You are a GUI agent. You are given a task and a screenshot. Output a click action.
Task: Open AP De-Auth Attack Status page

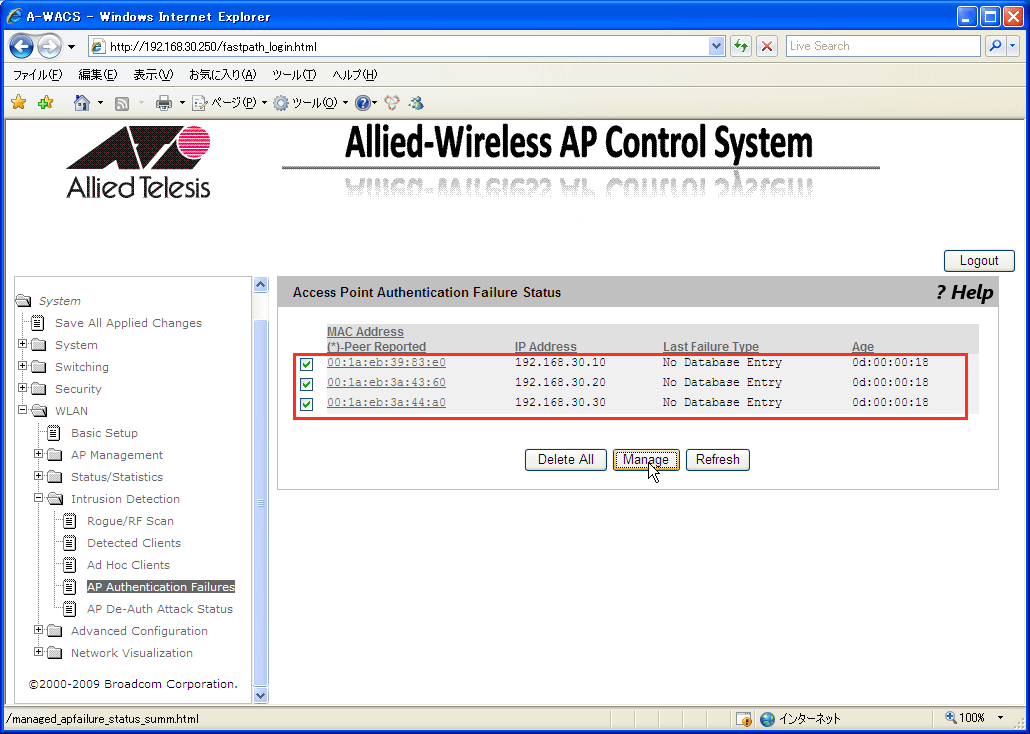point(160,609)
